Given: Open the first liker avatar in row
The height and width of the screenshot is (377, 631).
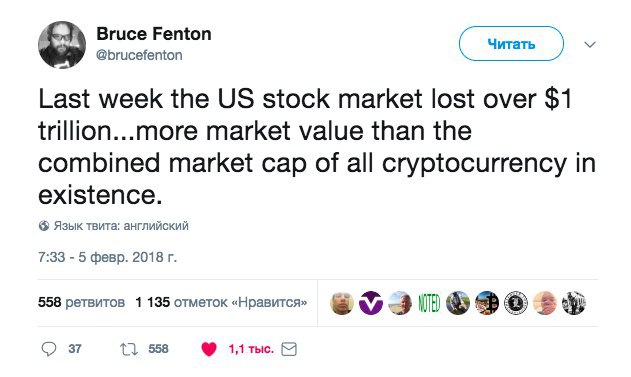Looking at the screenshot, I should (342, 303).
